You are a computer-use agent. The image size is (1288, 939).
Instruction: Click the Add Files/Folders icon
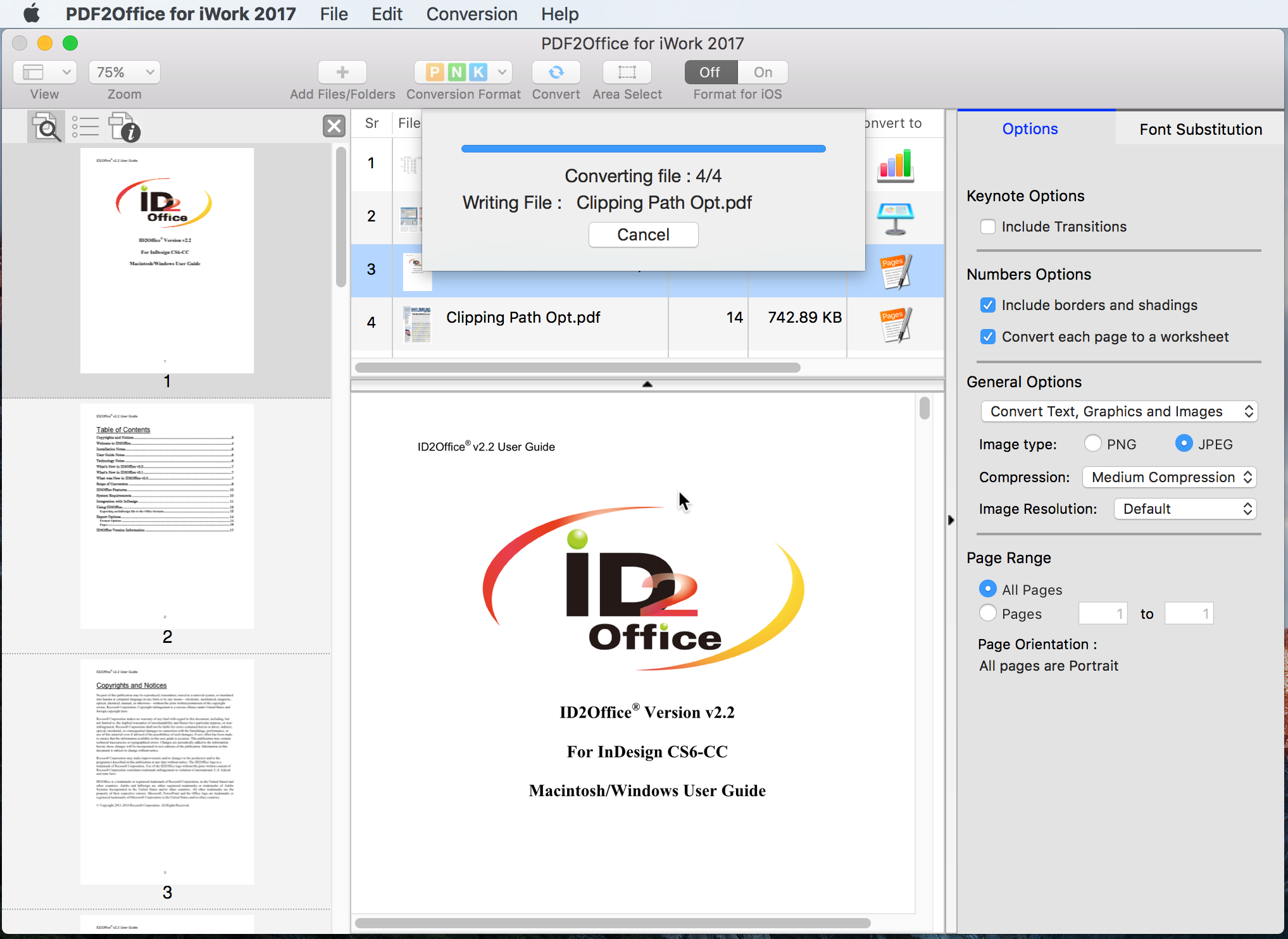pos(342,72)
